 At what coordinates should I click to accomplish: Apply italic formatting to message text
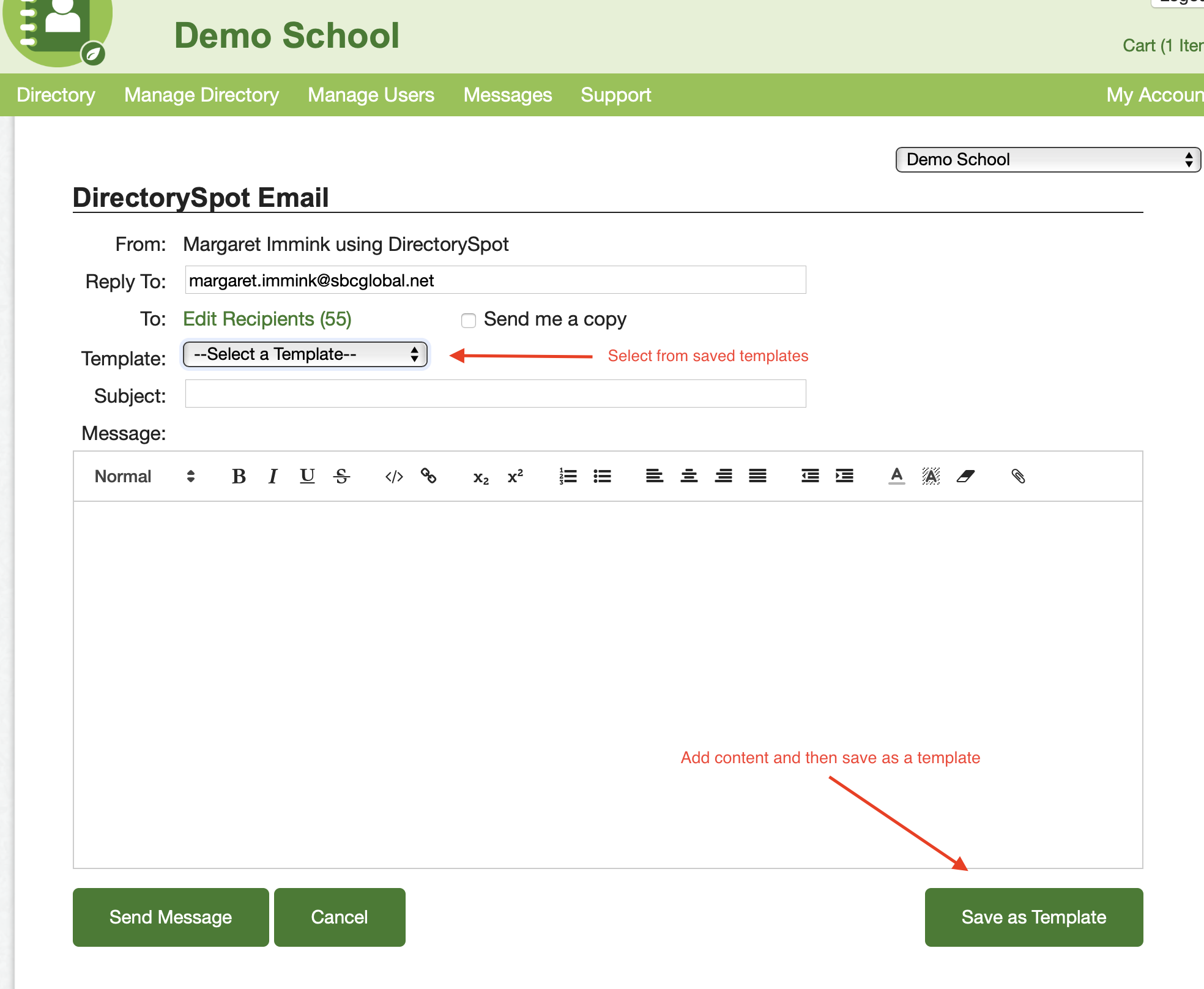[x=273, y=476]
